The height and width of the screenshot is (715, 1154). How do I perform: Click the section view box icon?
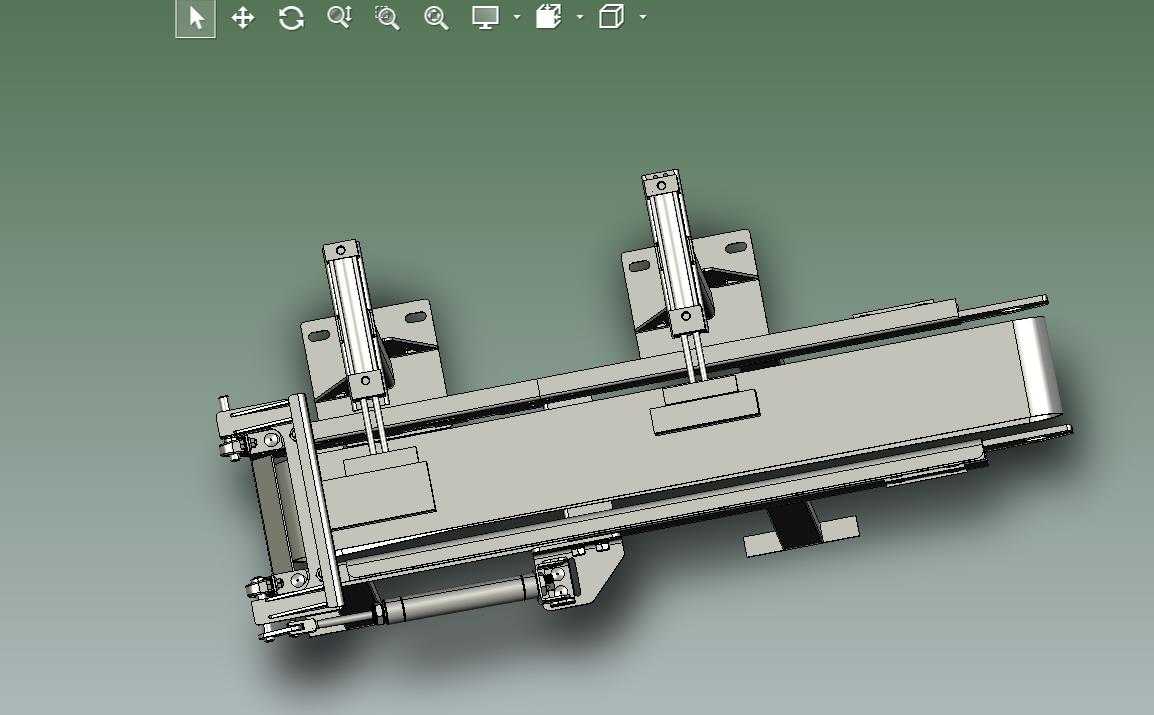pyautogui.click(x=548, y=17)
